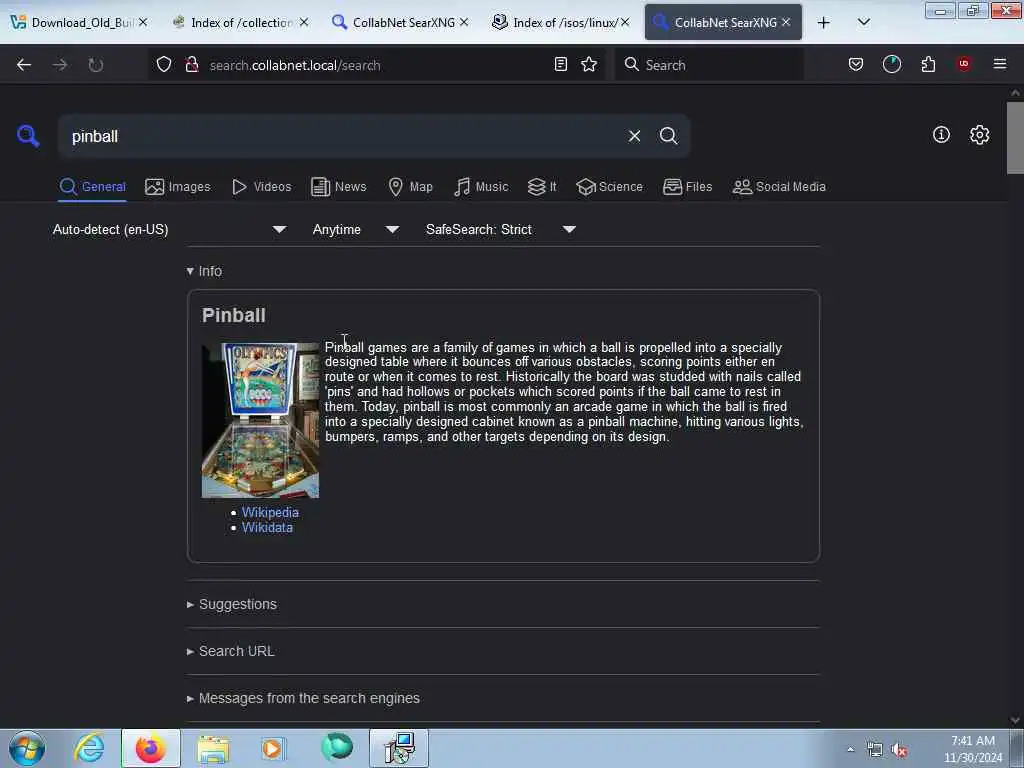Open SafeSearch: Strict dropdown
This screenshot has height=768, width=1024.
pyautogui.click(x=500, y=229)
